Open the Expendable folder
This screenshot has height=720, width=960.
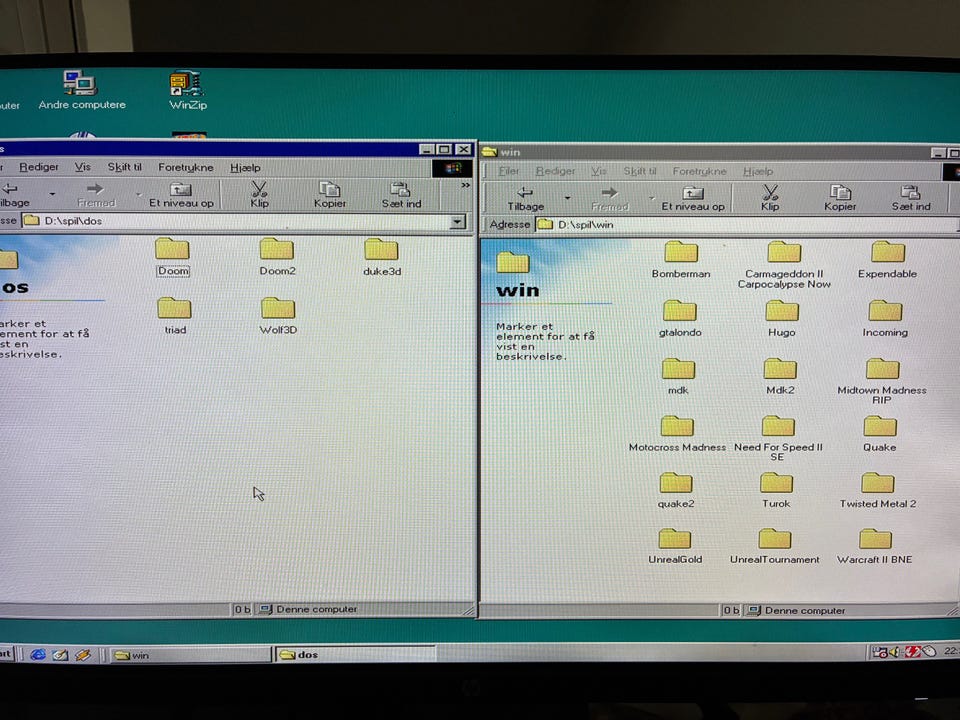888,260
